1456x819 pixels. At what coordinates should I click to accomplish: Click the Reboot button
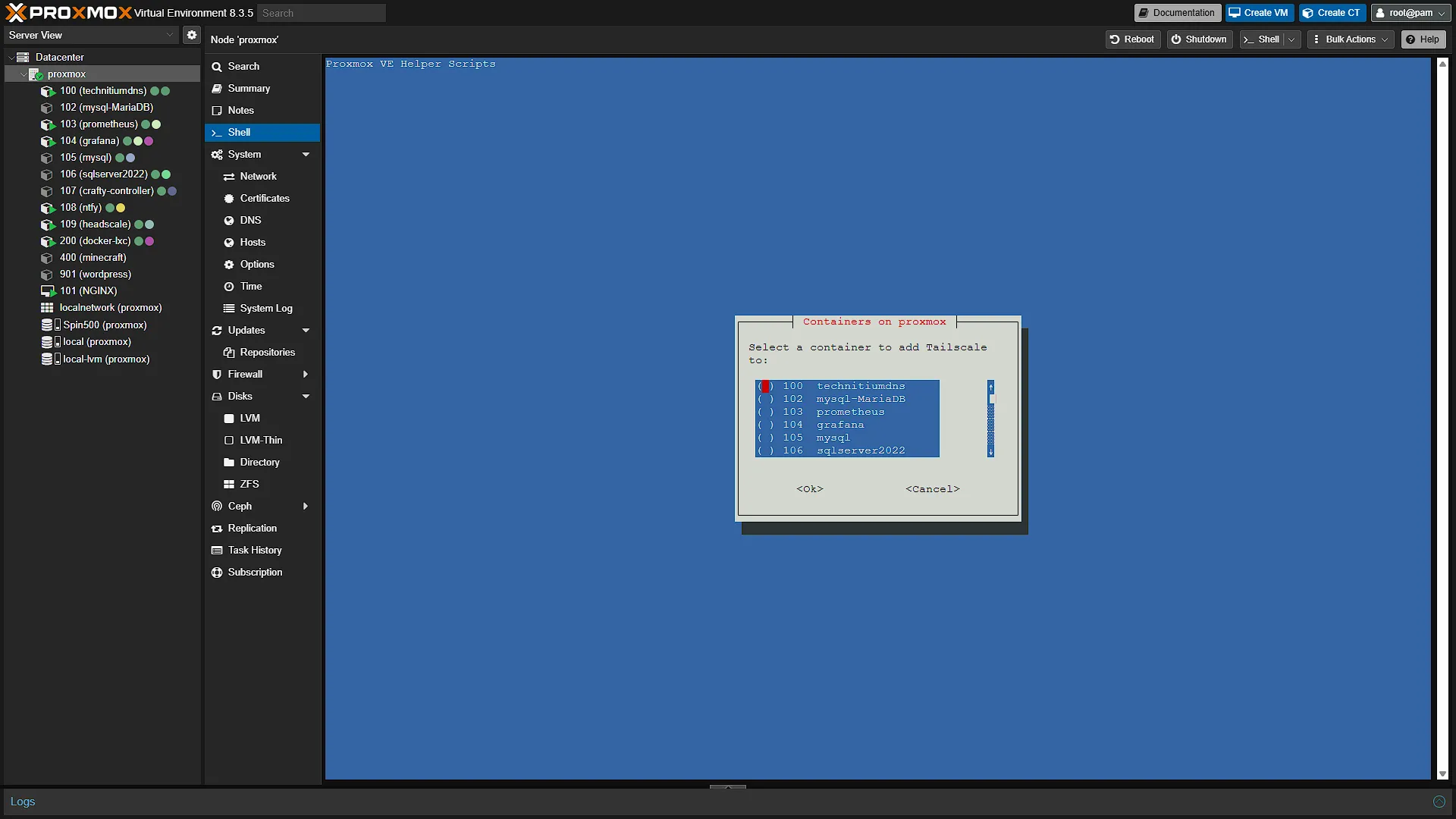tap(1132, 39)
